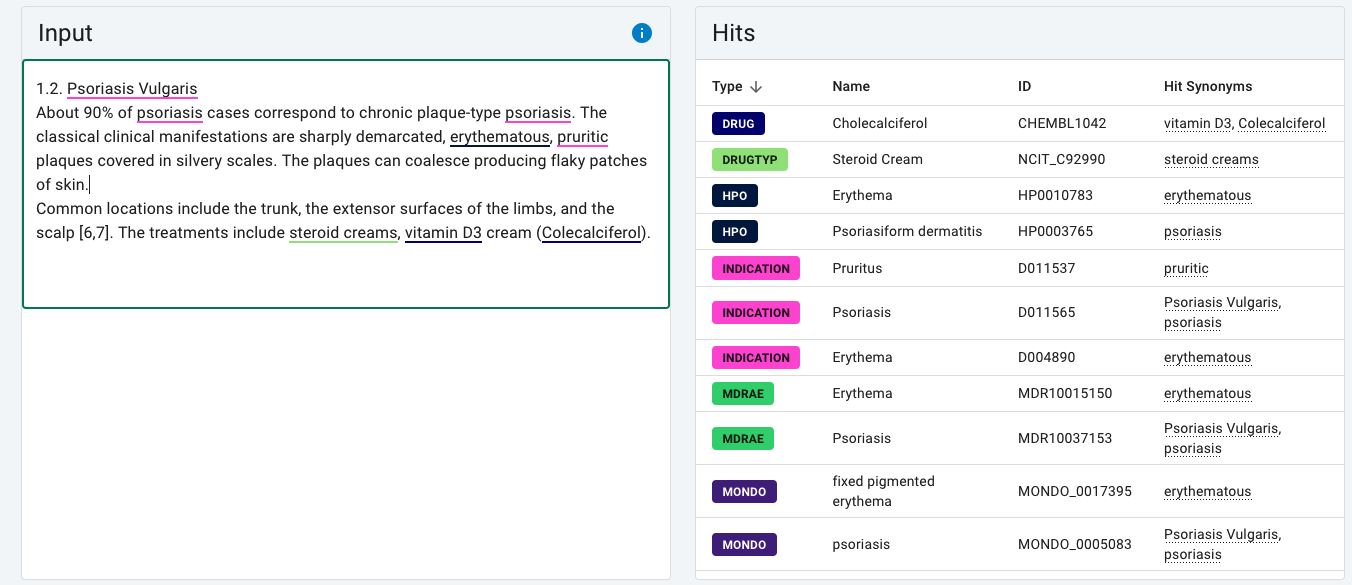Screen dimensions: 1352x585
Task: Click '(Colecalciferol)' annotation in the input text
Action: coord(591,233)
